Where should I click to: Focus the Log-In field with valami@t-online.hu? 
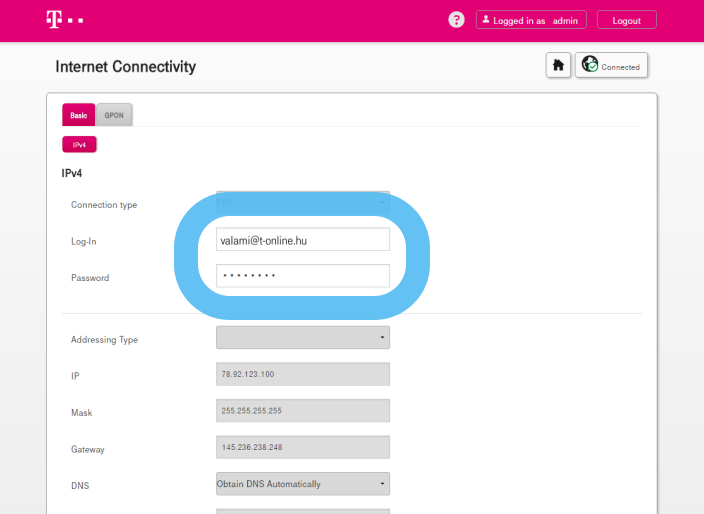point(302,239)
